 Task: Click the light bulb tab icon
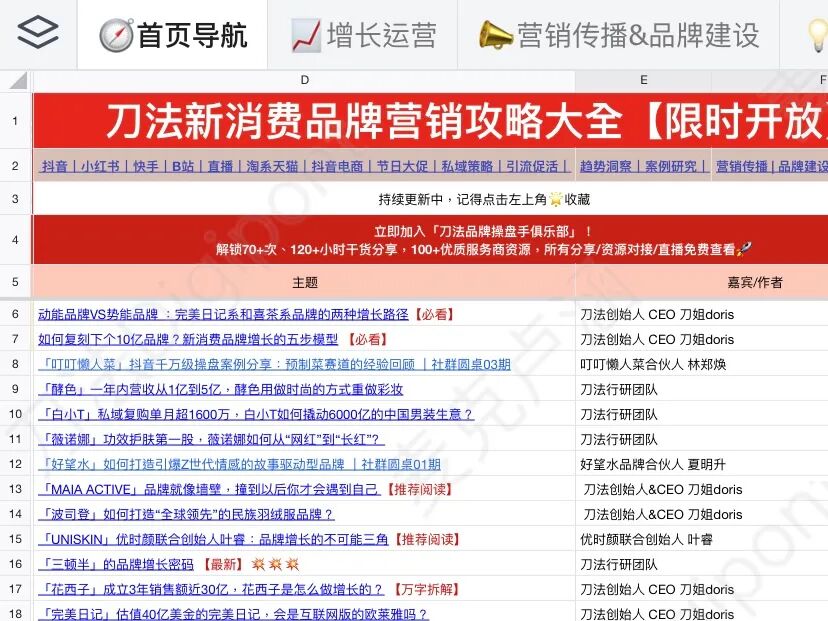(x=817, y=35)
